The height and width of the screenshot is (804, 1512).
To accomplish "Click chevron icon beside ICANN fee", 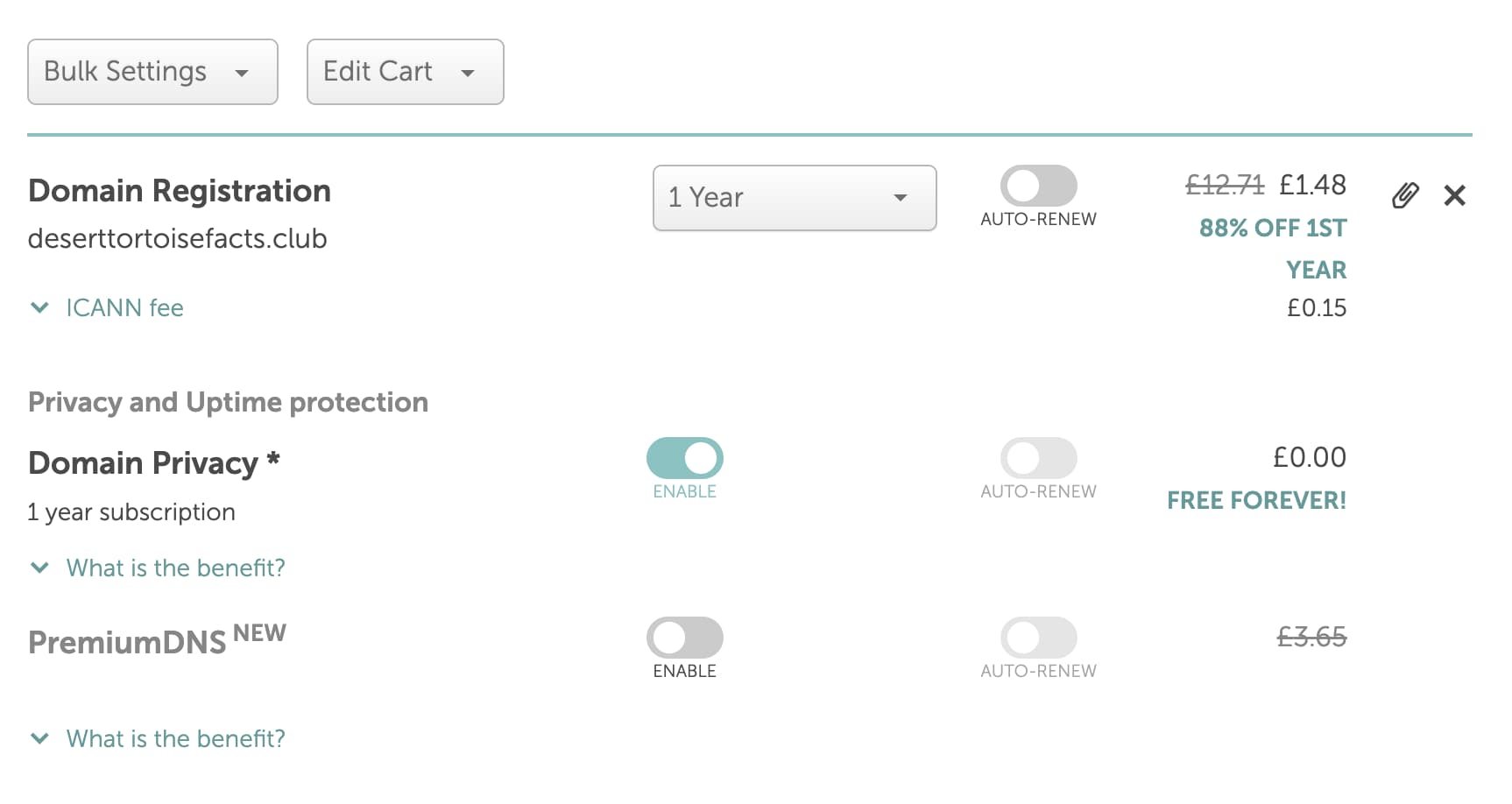I will [39, 307].
